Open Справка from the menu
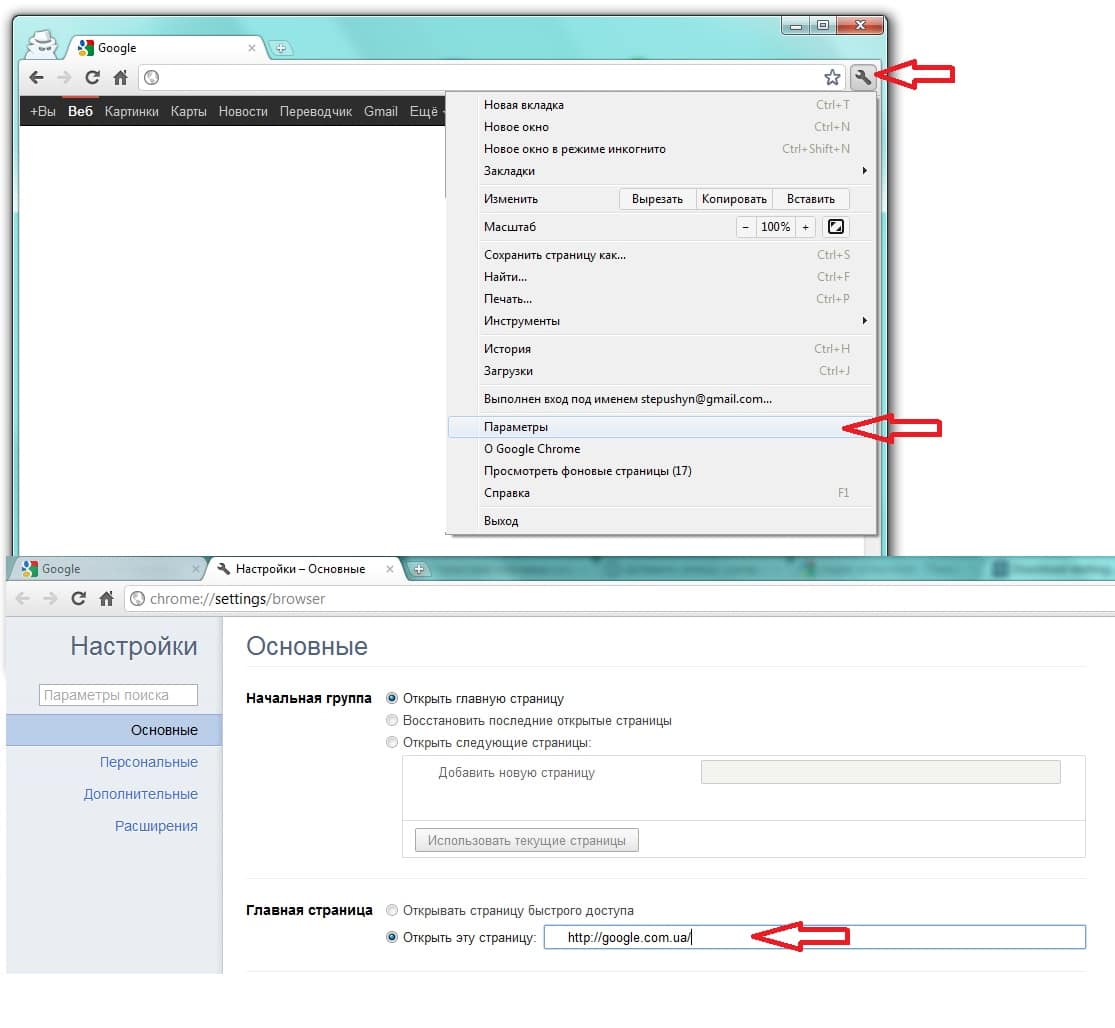The width and height of the screenshot is (1115, 1028). coord(661,493)
